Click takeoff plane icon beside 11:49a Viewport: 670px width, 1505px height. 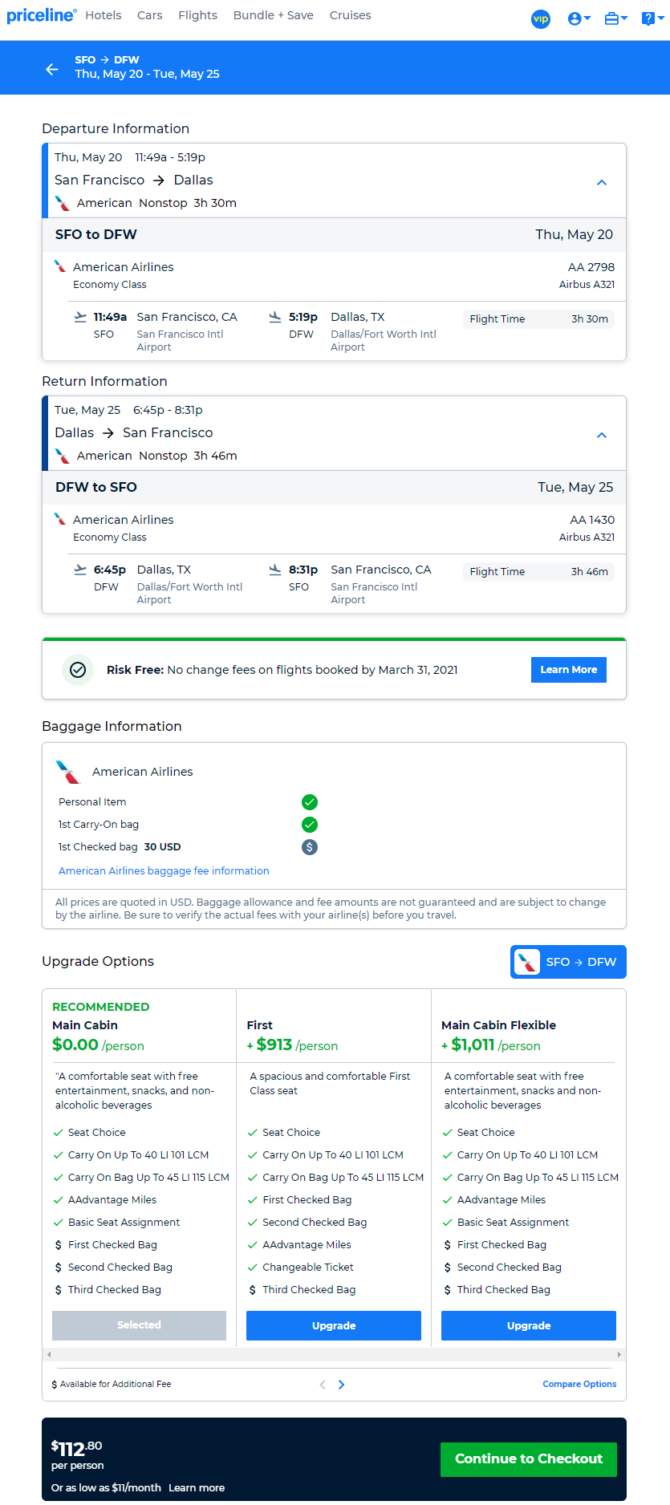coord(81,317)
